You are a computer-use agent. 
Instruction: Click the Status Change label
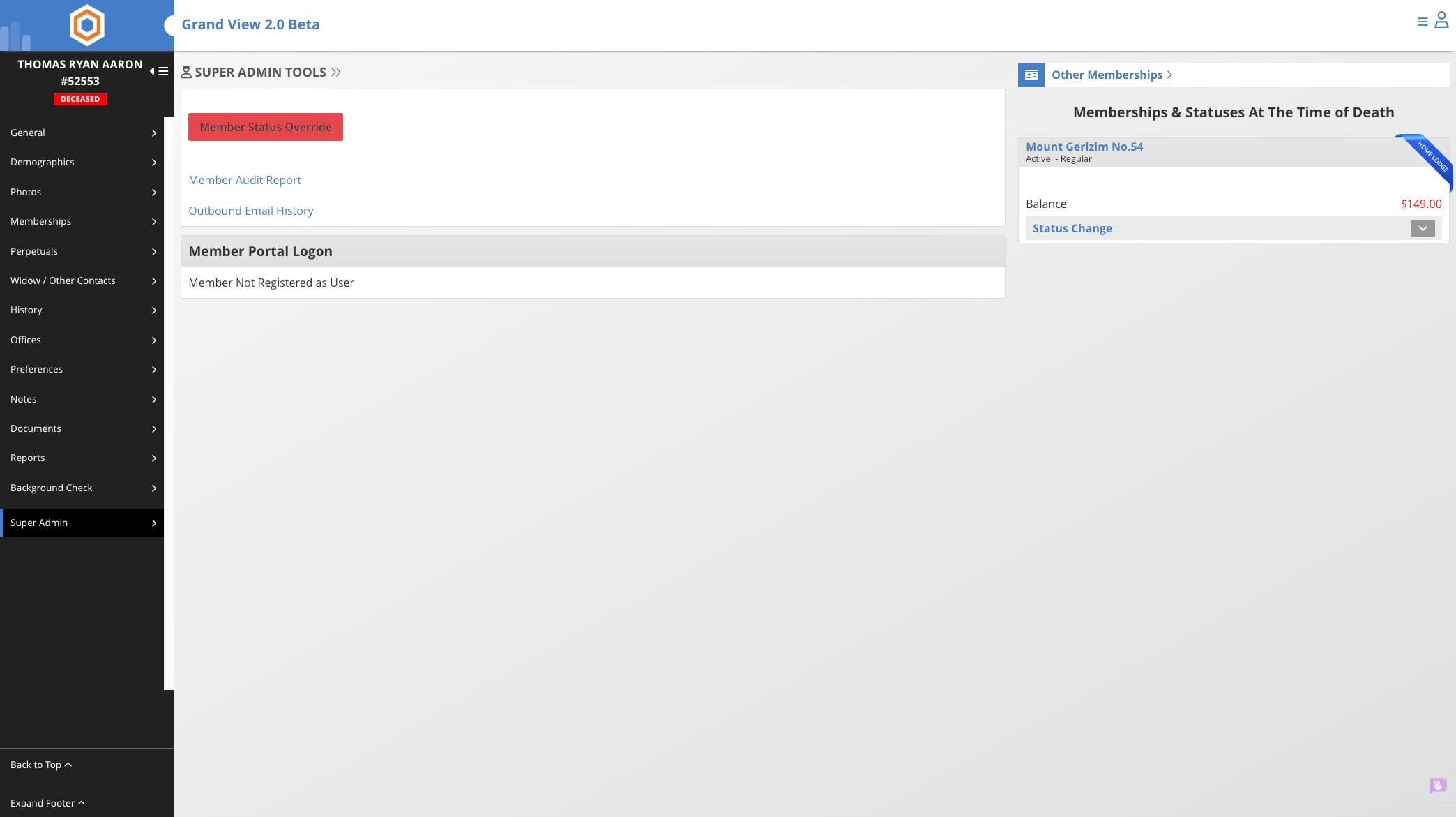pos(1072,228)
